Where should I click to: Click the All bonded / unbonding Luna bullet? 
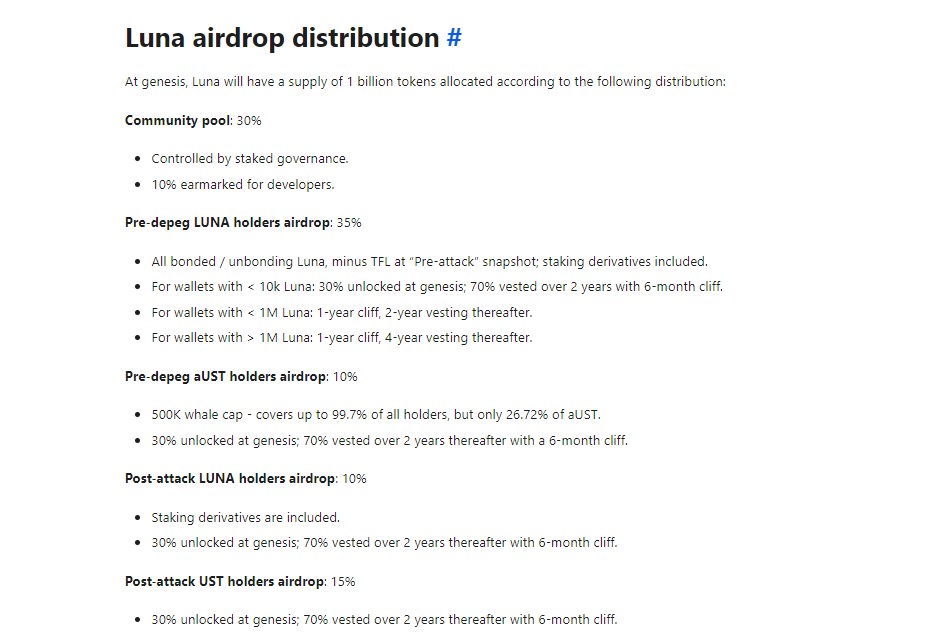429,262
